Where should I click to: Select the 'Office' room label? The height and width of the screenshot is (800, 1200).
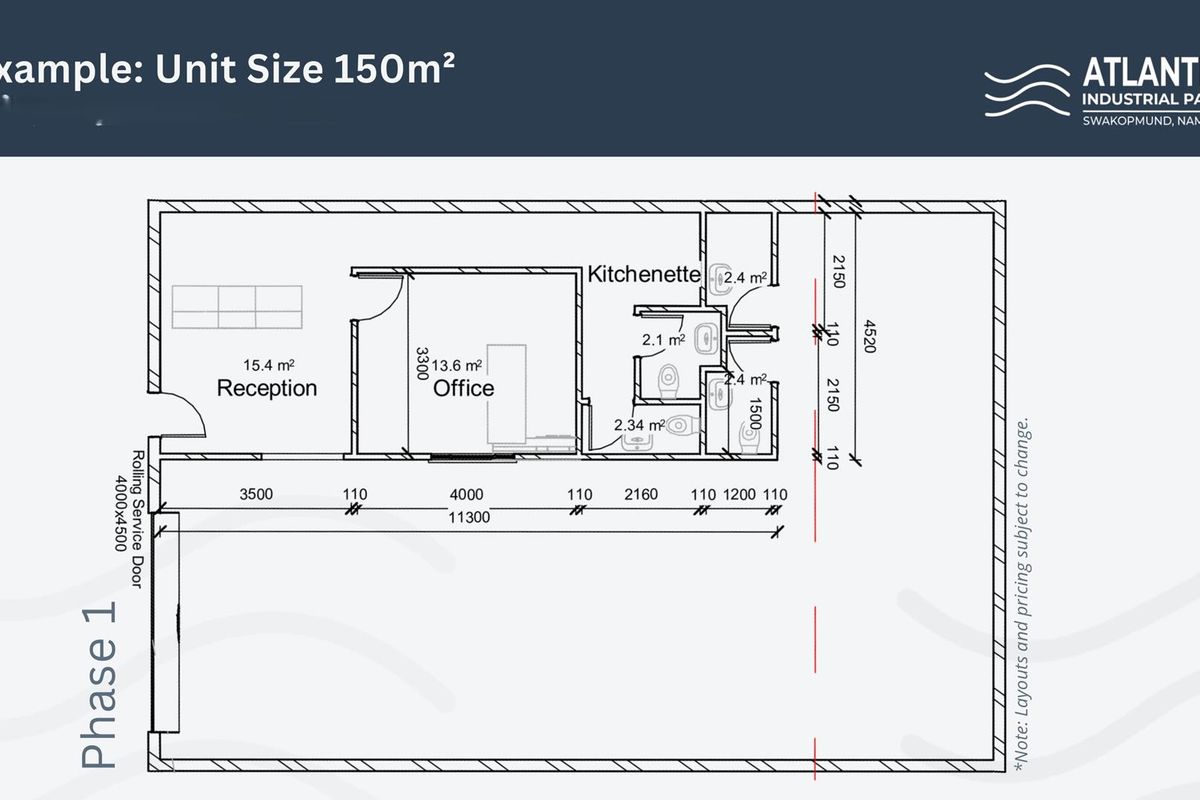tap(464, 388)
